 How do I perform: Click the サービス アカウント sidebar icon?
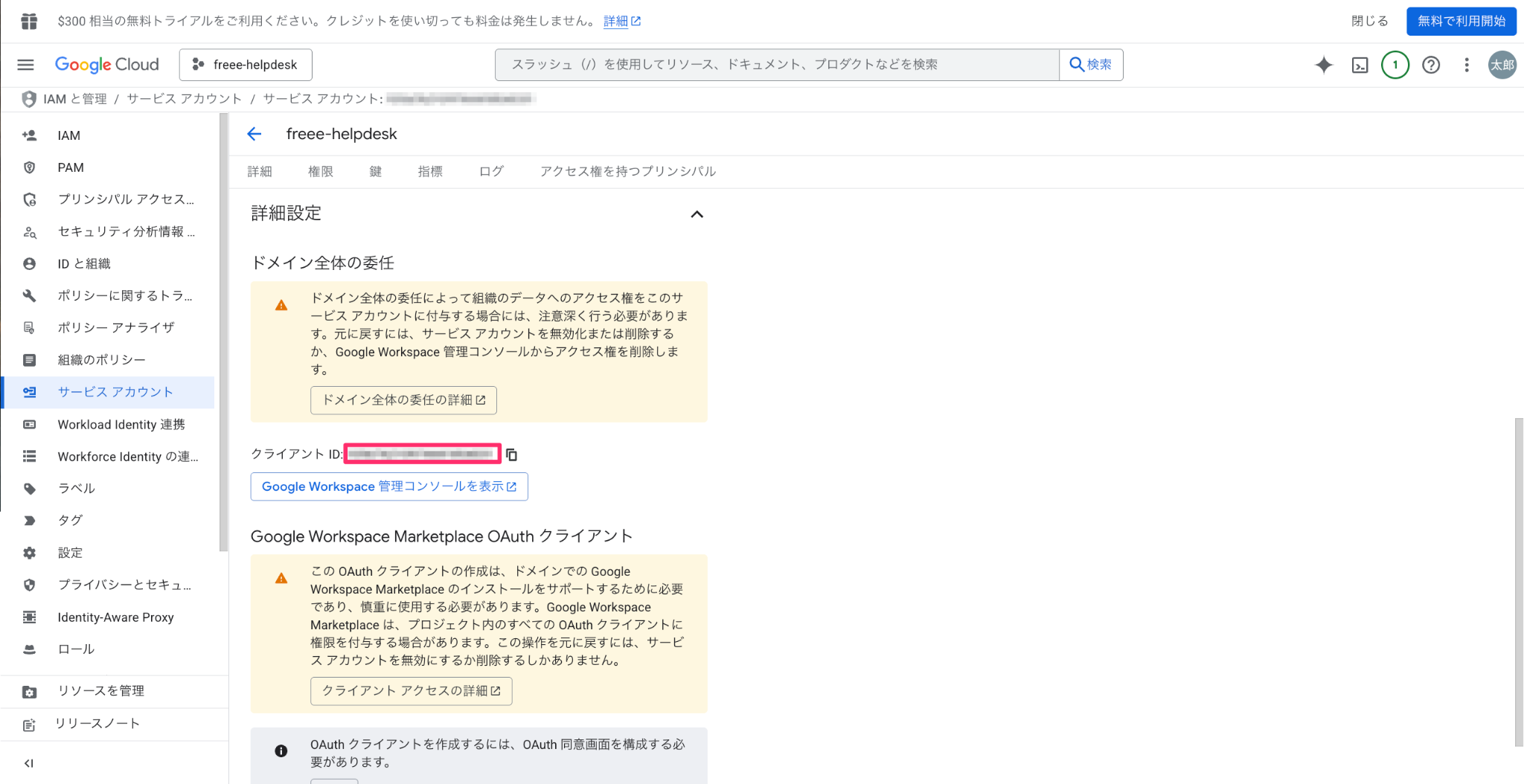[x=29, y=392]
